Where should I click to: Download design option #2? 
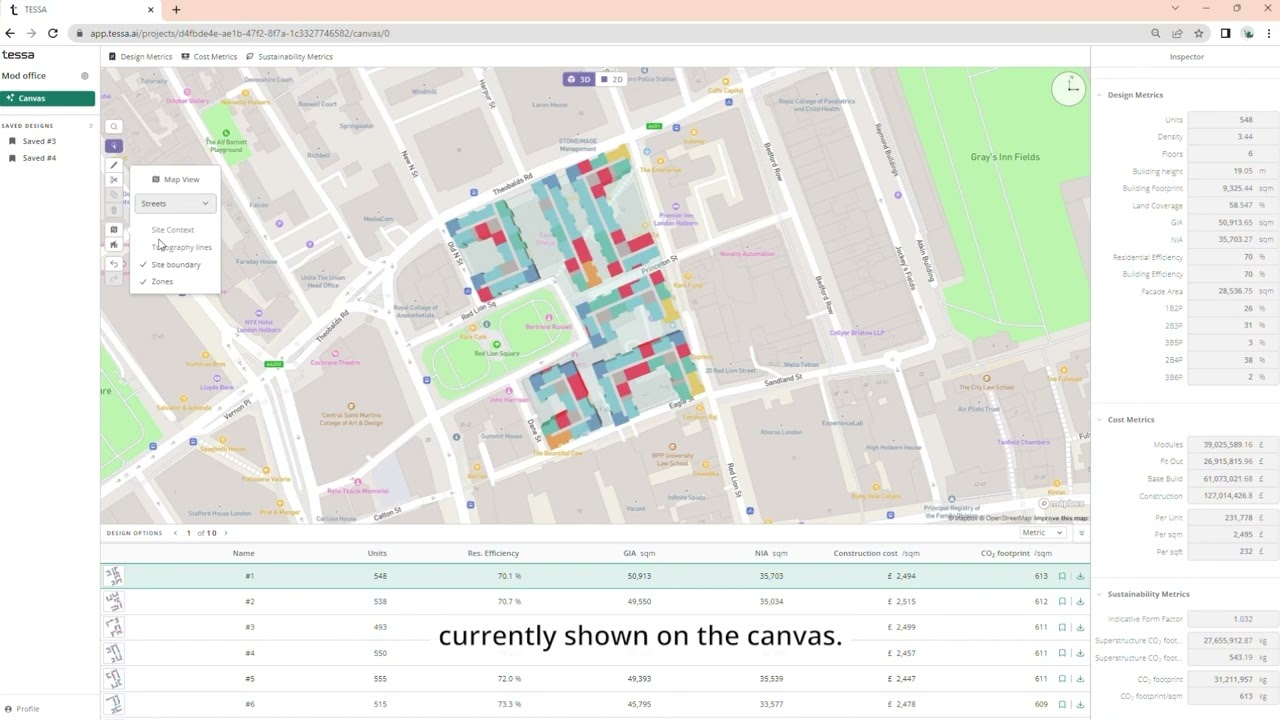[x=1080, y=602]
